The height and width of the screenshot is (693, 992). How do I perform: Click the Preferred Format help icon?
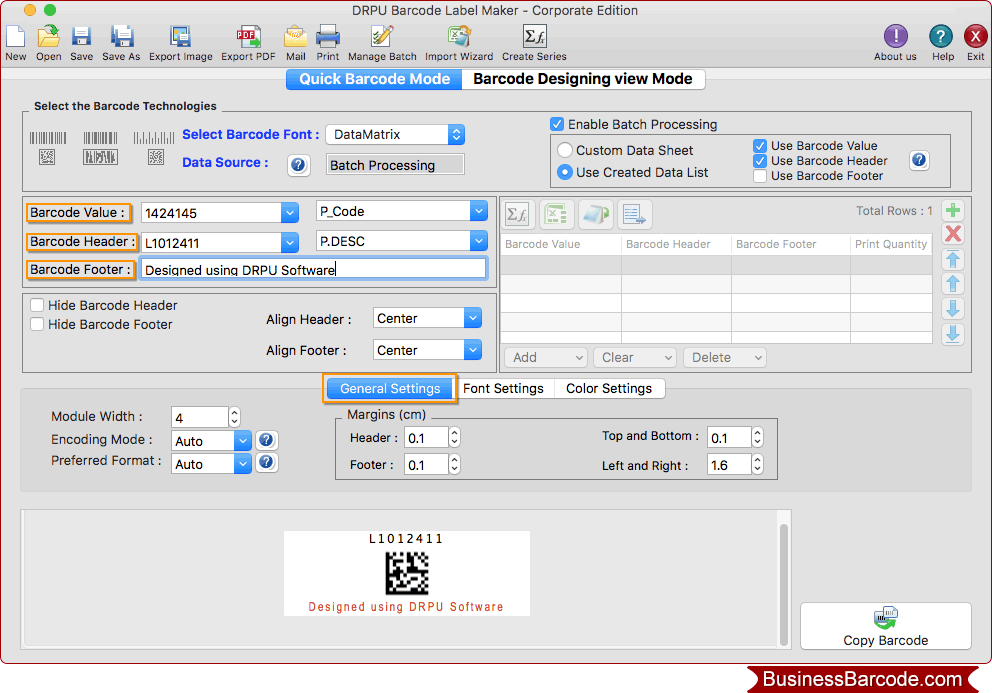266,463
